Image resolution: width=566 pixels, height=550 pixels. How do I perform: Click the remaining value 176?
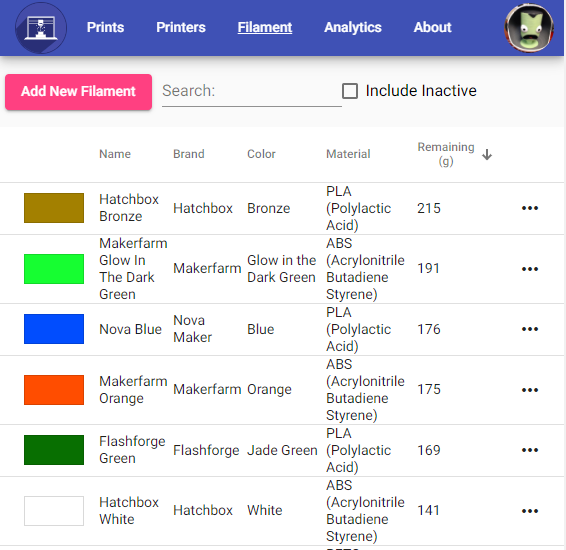[x=429, y=329]
